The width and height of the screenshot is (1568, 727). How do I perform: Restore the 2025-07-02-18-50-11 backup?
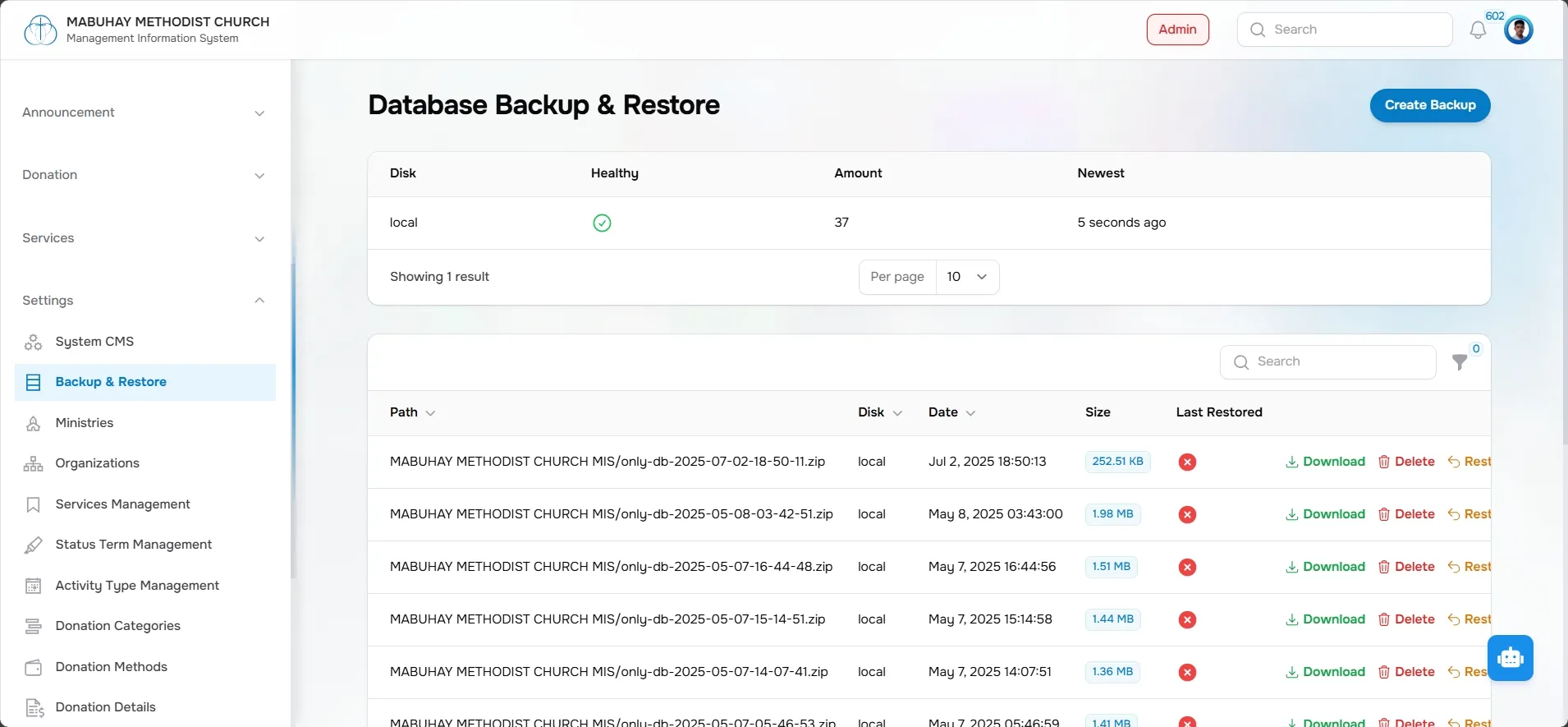[x=1469, y=462]
